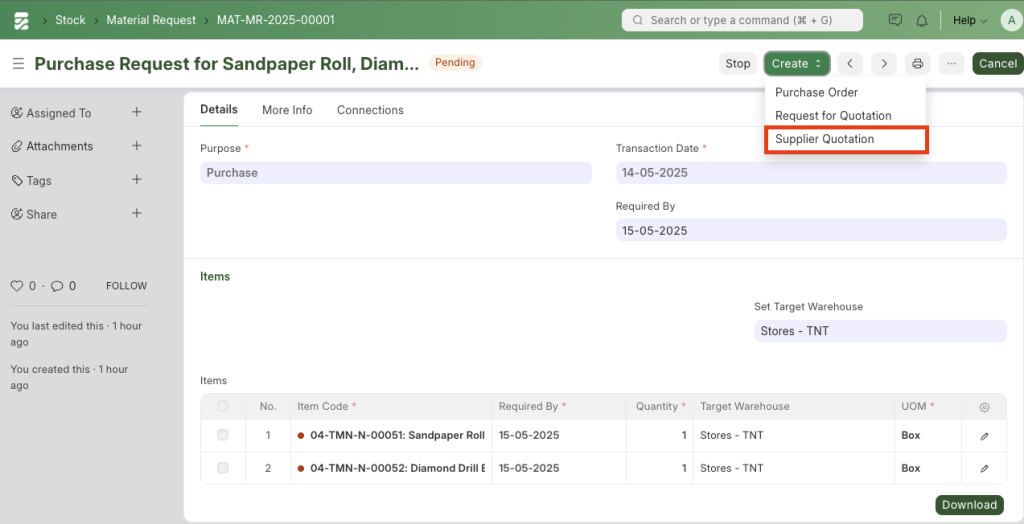This screenshot has width=1024, height=524.
Task: Click the Pending status badge
Action: pyautogui.click(x=455, y=63)
